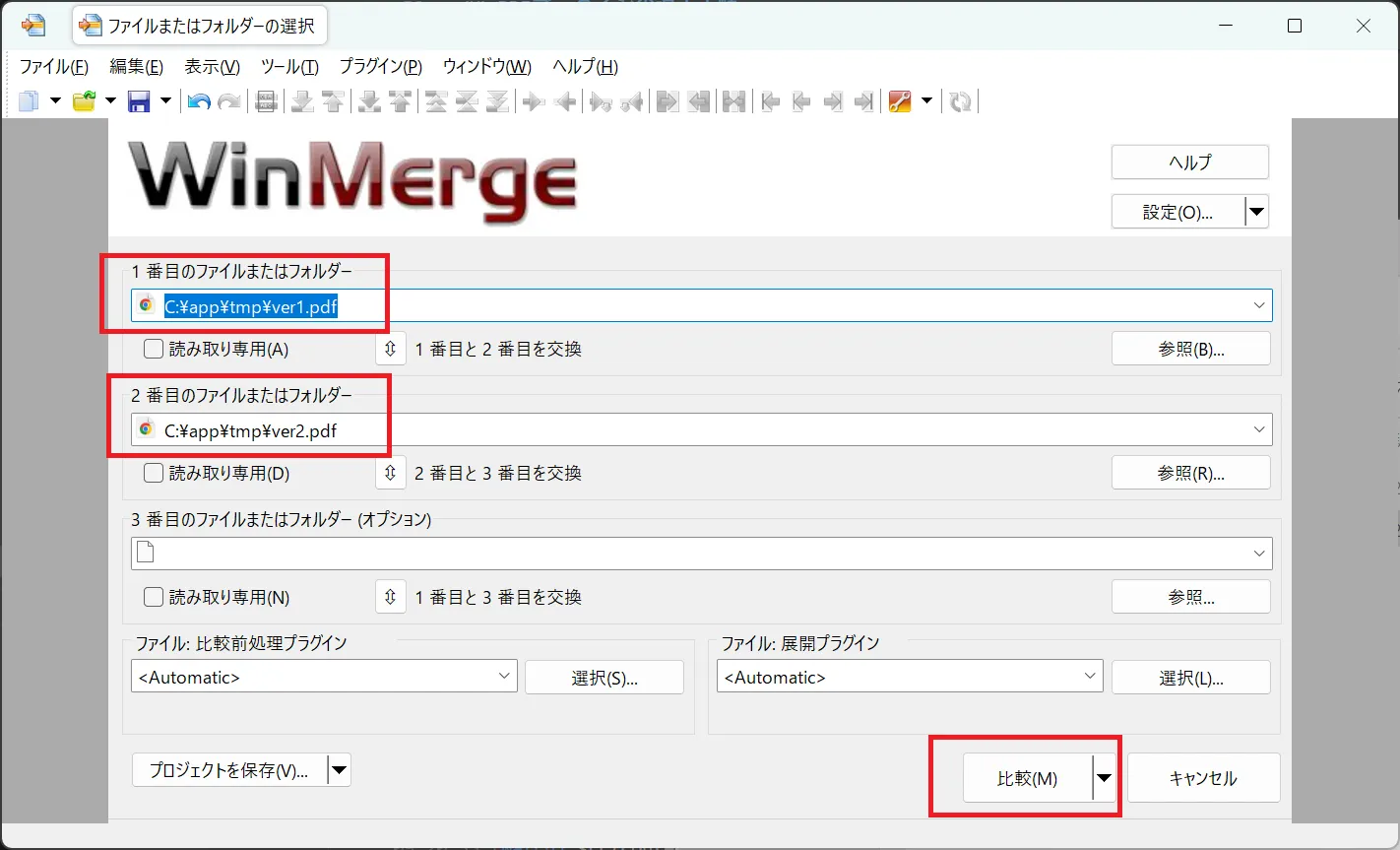This screenshot has height=850, width=1400.
Task: Open the プラグイン(P) menu
Action: [380, 67]
